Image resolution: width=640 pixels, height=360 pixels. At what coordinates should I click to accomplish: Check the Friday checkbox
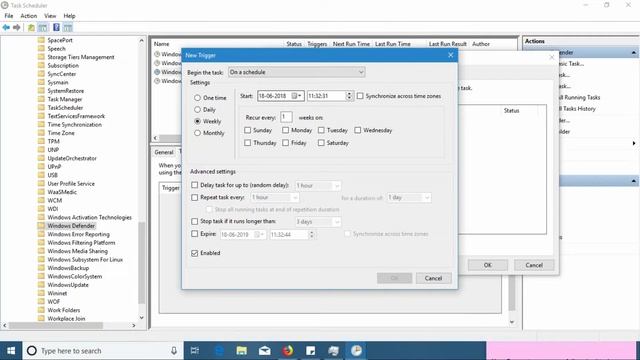[x=285, y=143]
